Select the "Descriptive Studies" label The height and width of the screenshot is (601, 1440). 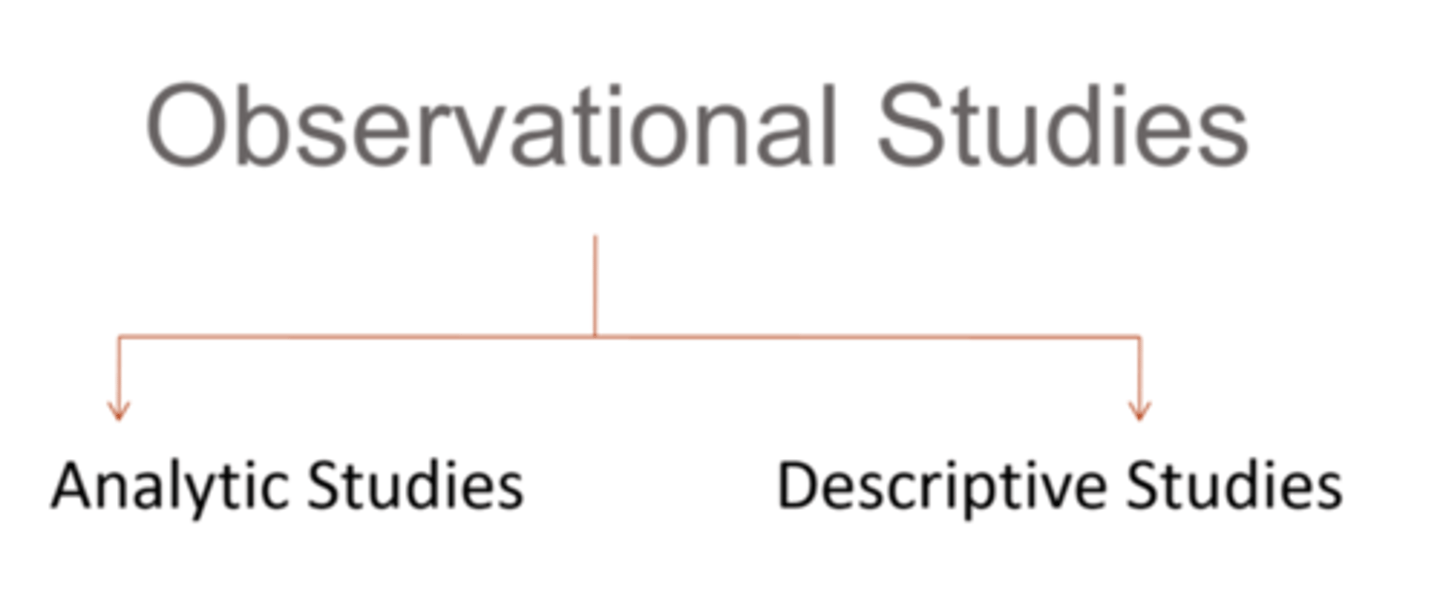pos(1060,487)
